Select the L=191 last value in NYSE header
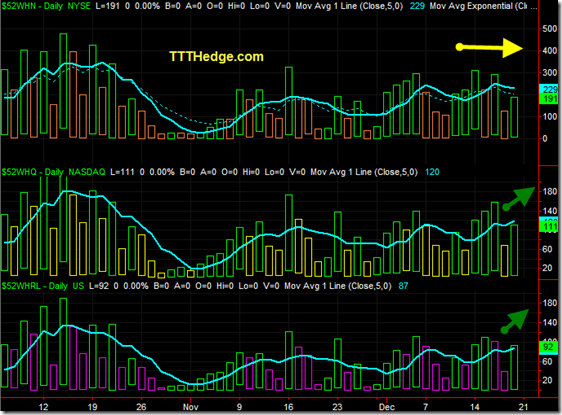This screenshot has height=415, width=562. click(x=108, y=6)
